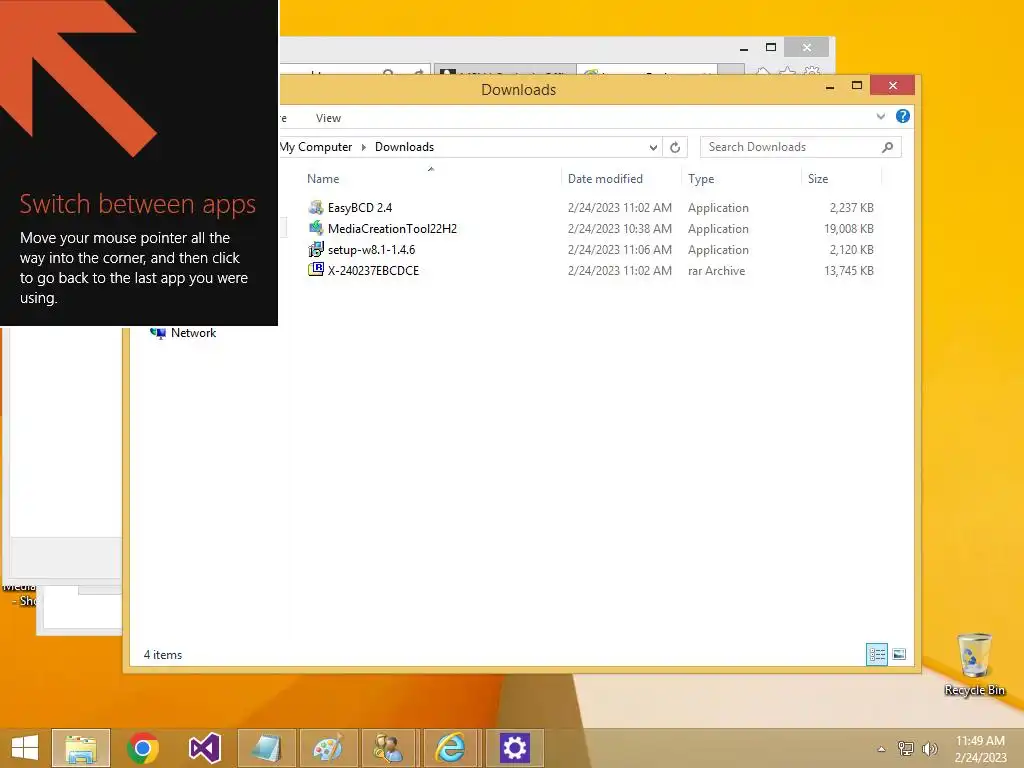This screenshot has width=1024, height=768.
Task: Click the 4 items status bar text
Action: coord(163,655)
